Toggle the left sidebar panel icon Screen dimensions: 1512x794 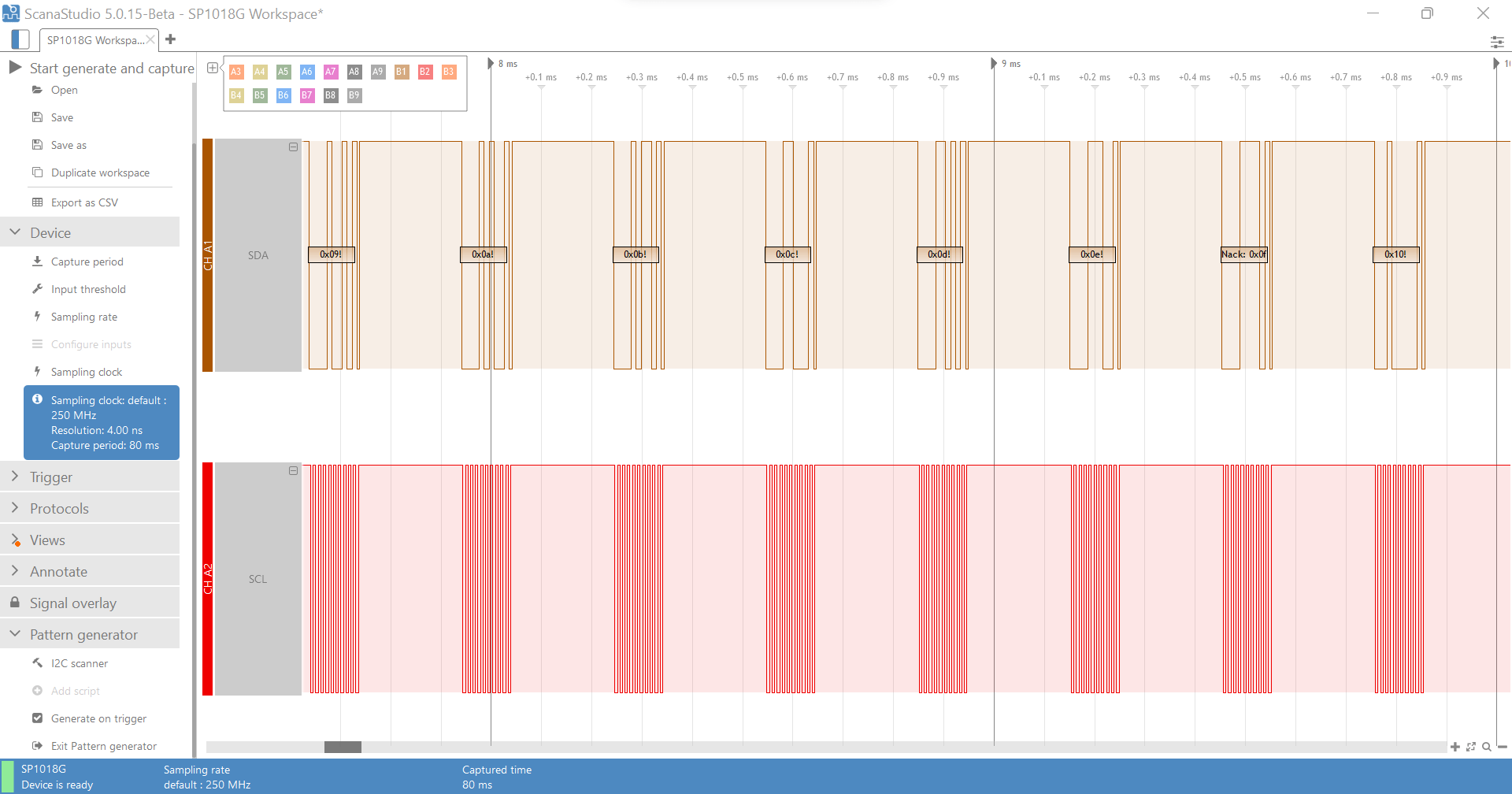[20, 39]
